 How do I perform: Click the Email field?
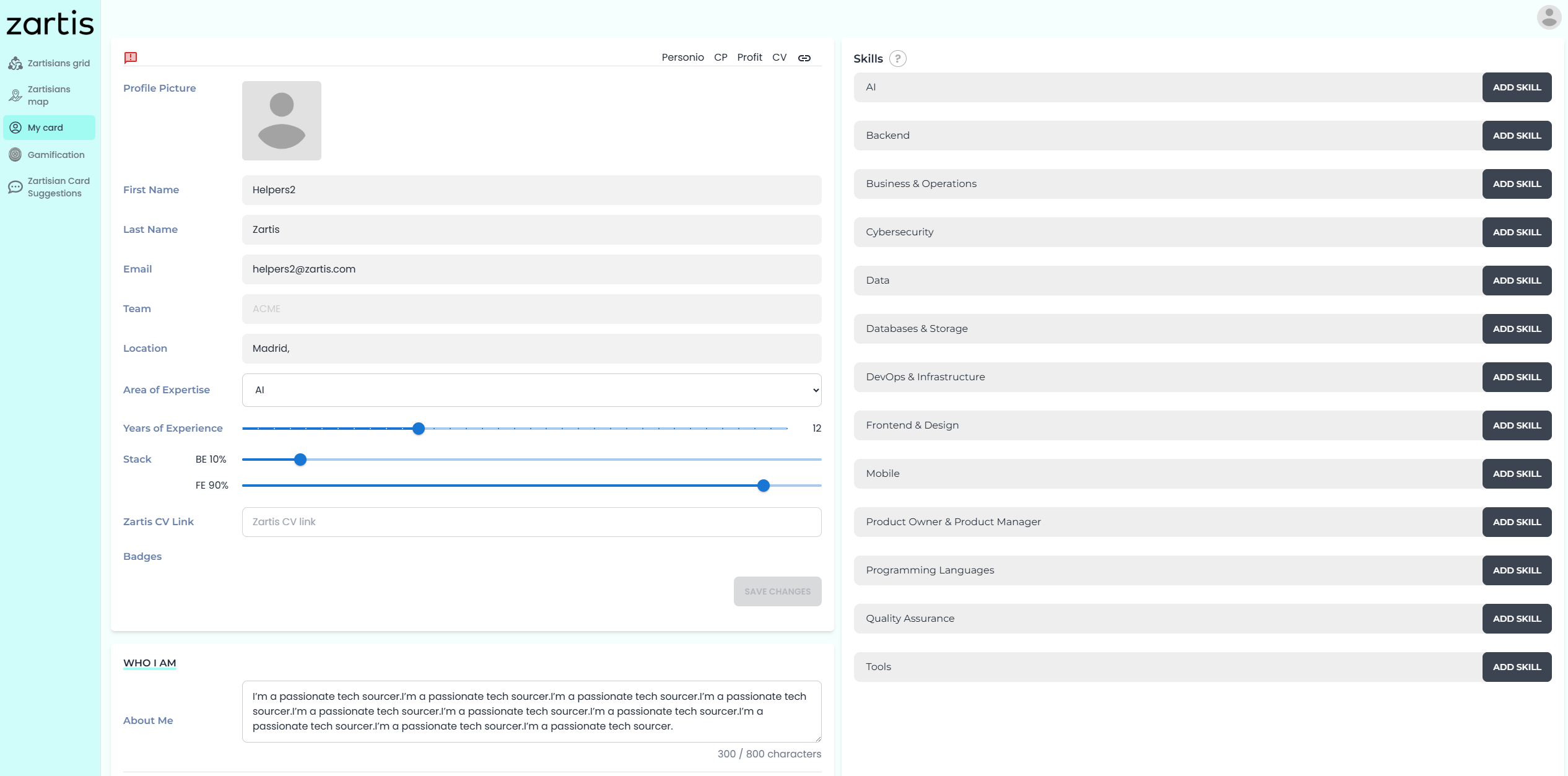(532, 269)
